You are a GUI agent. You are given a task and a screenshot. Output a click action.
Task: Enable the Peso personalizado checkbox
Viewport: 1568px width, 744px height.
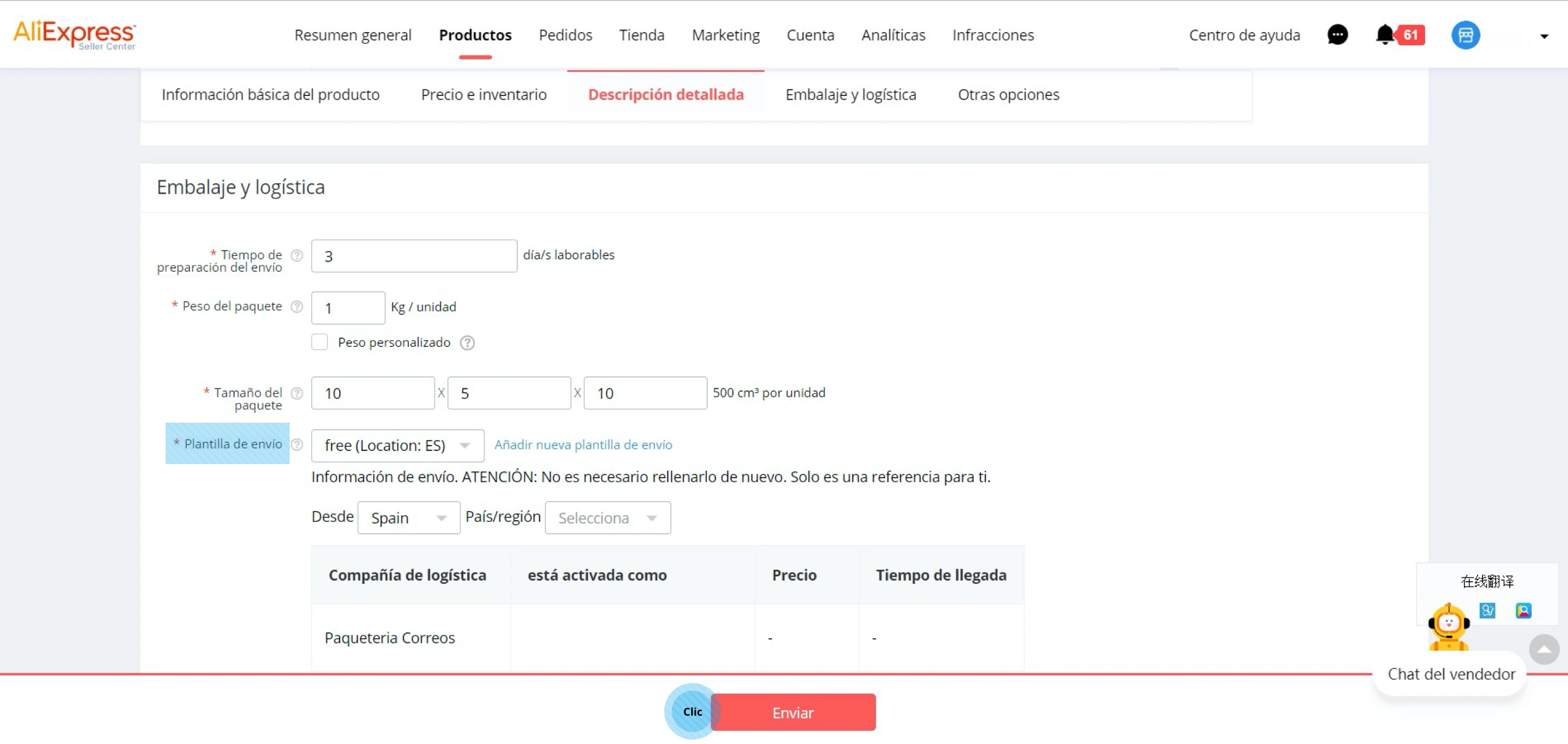(319, 342)
